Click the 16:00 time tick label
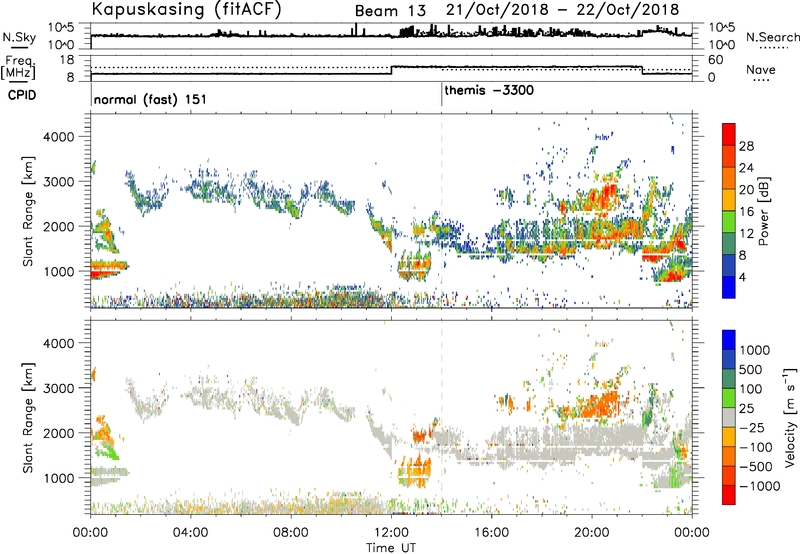This screenshot has height=554, width=800. pyautogui.click(x=491, y=533)
